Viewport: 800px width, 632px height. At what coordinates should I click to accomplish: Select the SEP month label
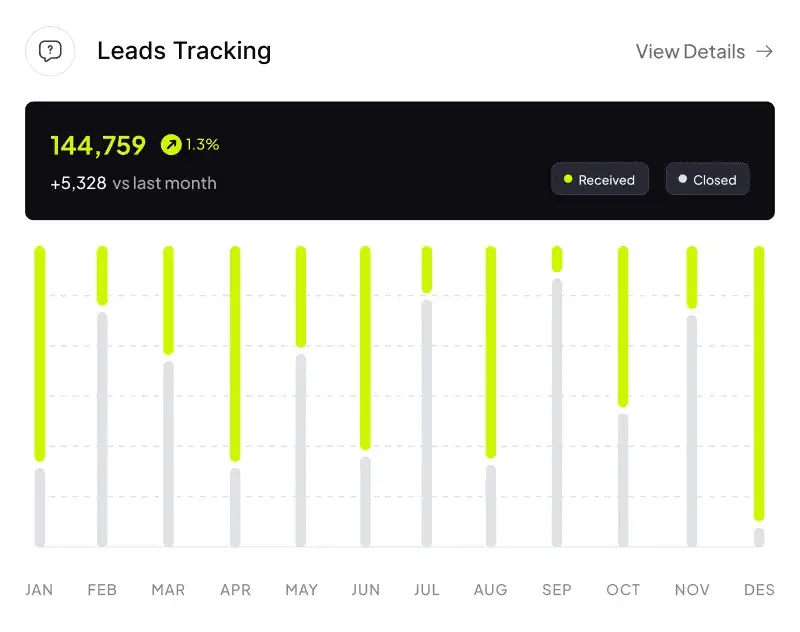pos(557,590)
